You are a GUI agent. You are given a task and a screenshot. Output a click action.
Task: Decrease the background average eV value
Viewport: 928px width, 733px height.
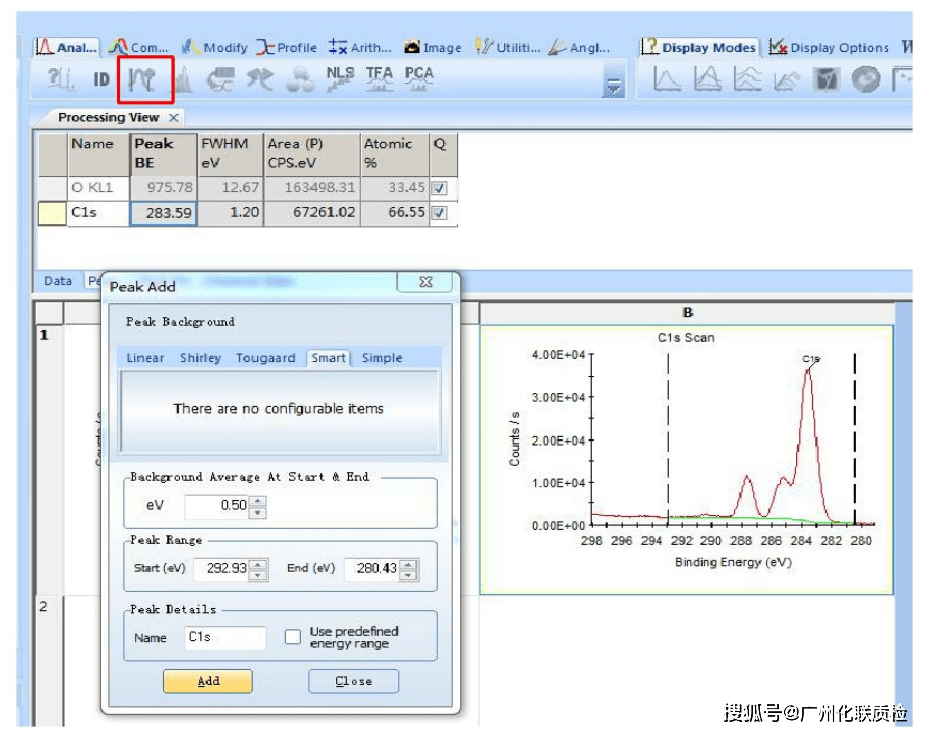tap(257, 512)
